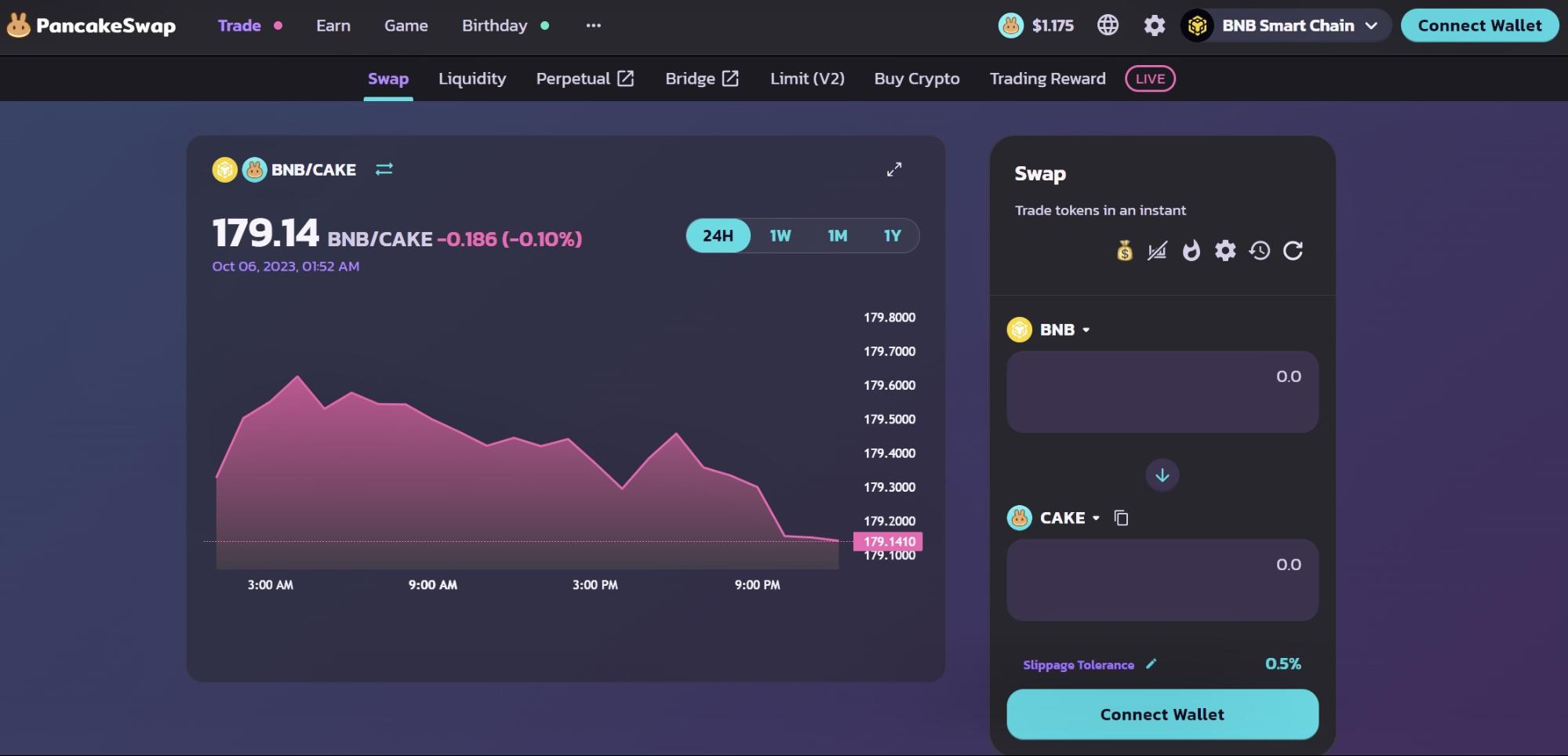The width and height of the screenshot is (1568, 756).
Task: Switch to the Limit (V2) tab
Action: (807, 78)
